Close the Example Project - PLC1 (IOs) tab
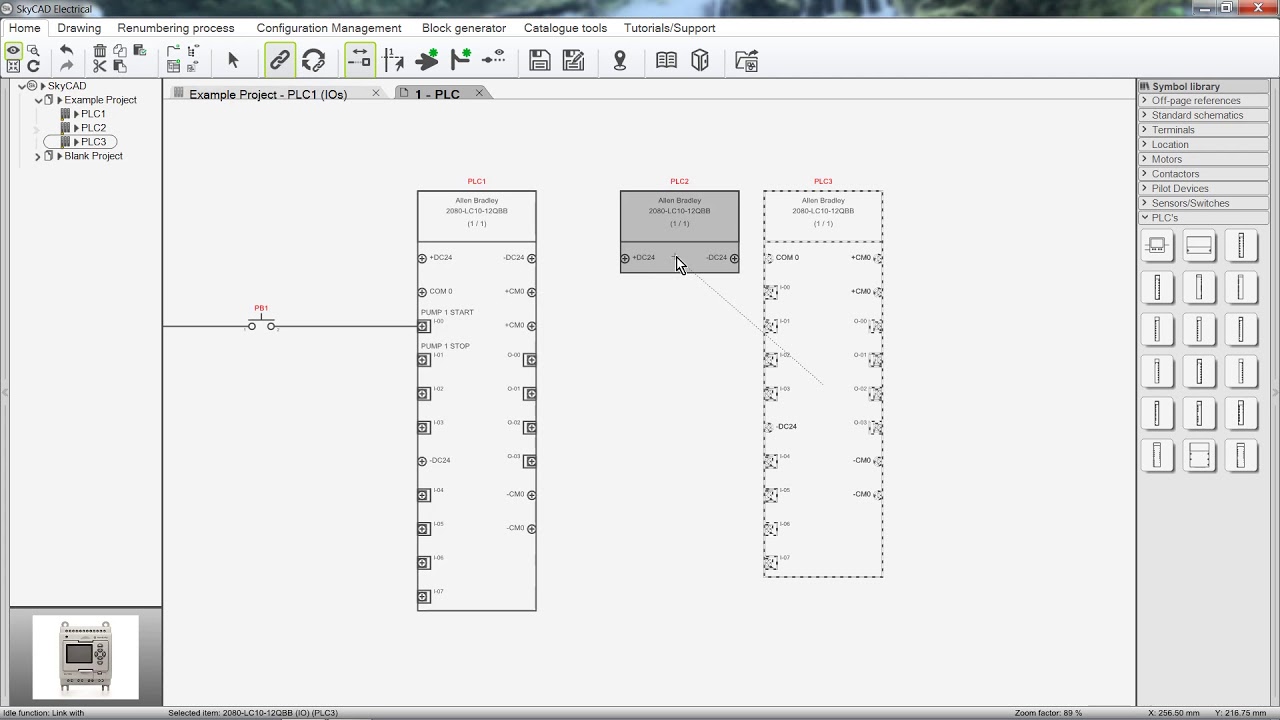 click(376, 93)
